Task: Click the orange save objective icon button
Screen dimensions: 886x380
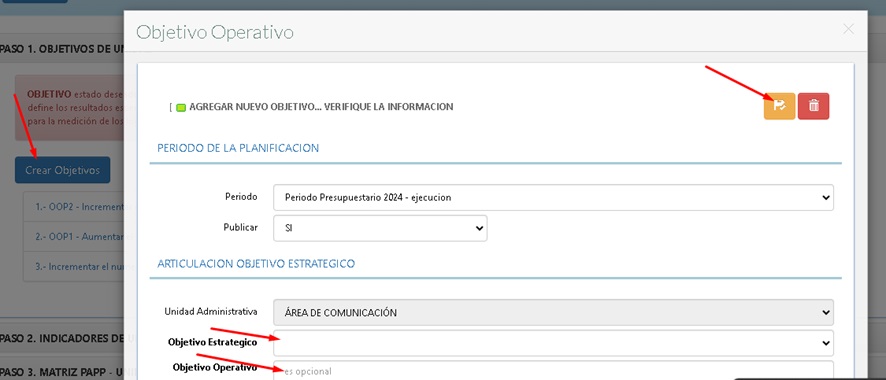Action: (779, 106)
